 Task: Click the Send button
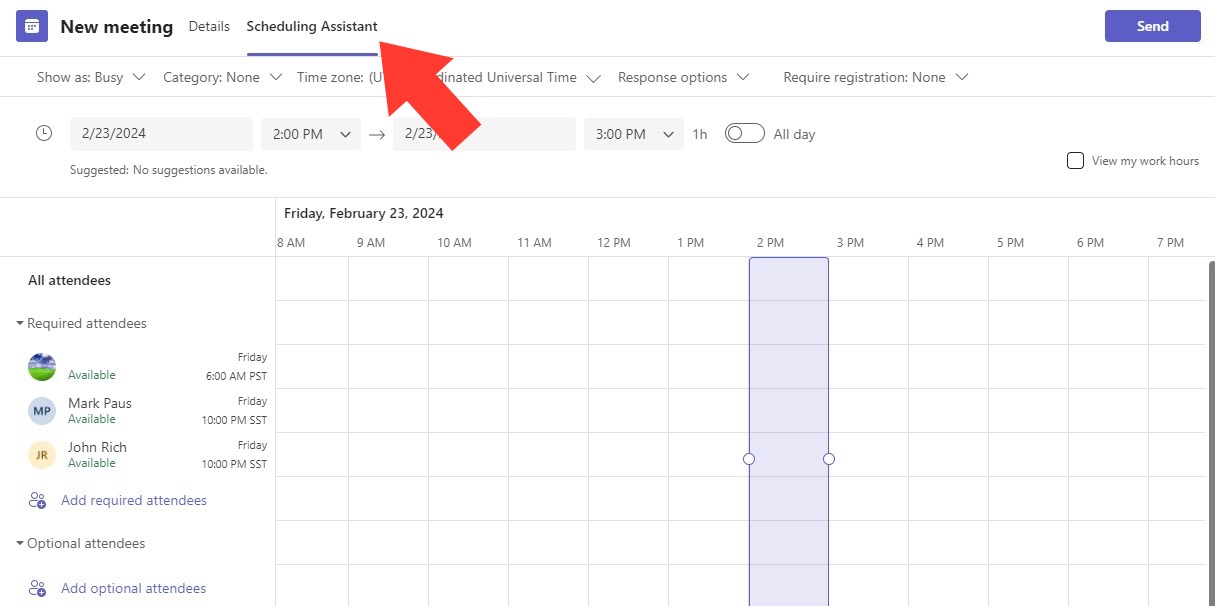click(x=1153, y=26)
